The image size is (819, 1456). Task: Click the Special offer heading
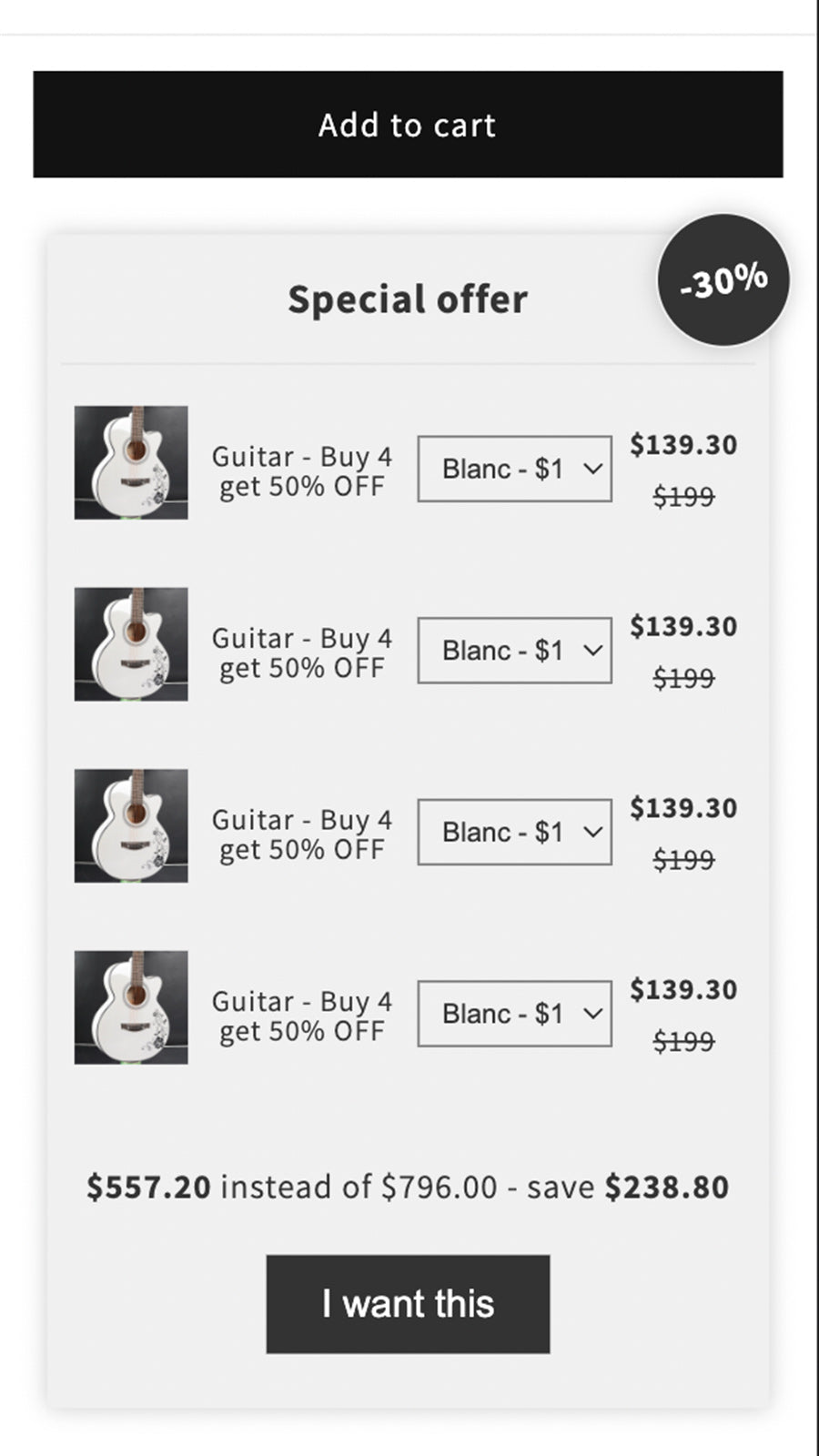408,299
